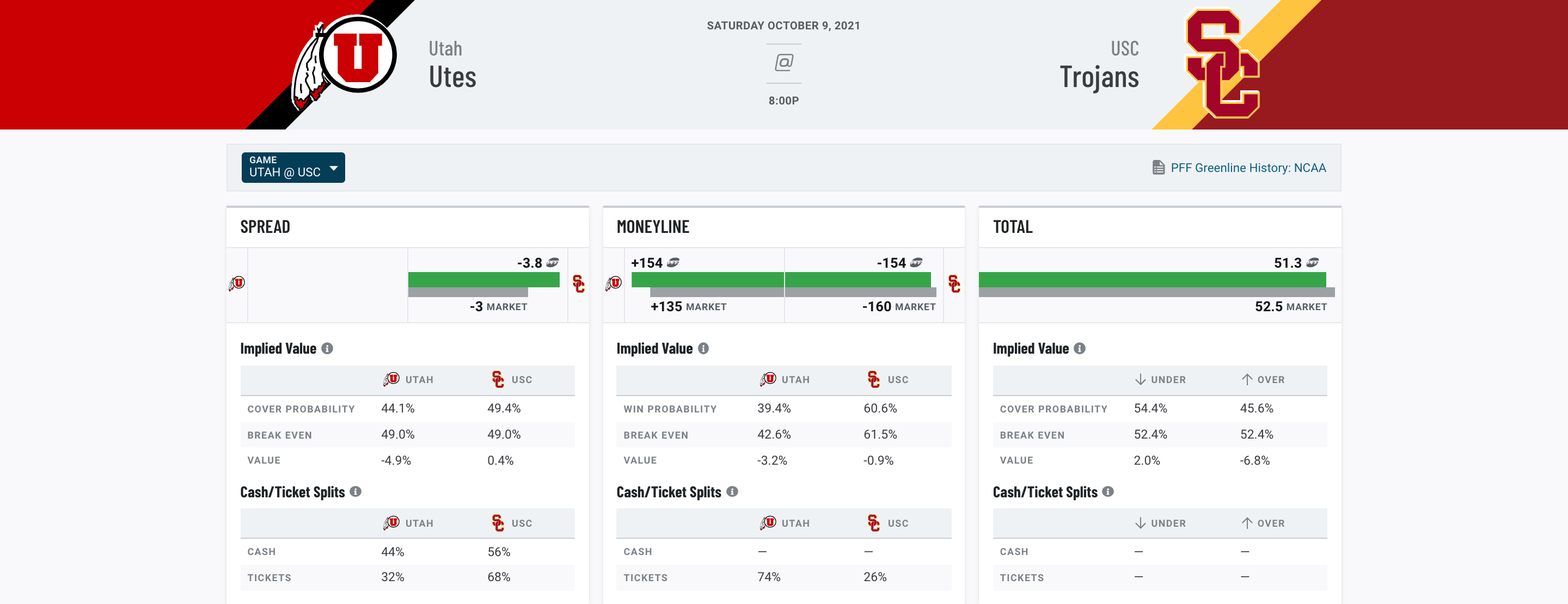This screenshot has width=1568, height=604.
Task: Click info icon beside Moneyline Cash/Ticket Splits
Action: (x=732, y=491)
